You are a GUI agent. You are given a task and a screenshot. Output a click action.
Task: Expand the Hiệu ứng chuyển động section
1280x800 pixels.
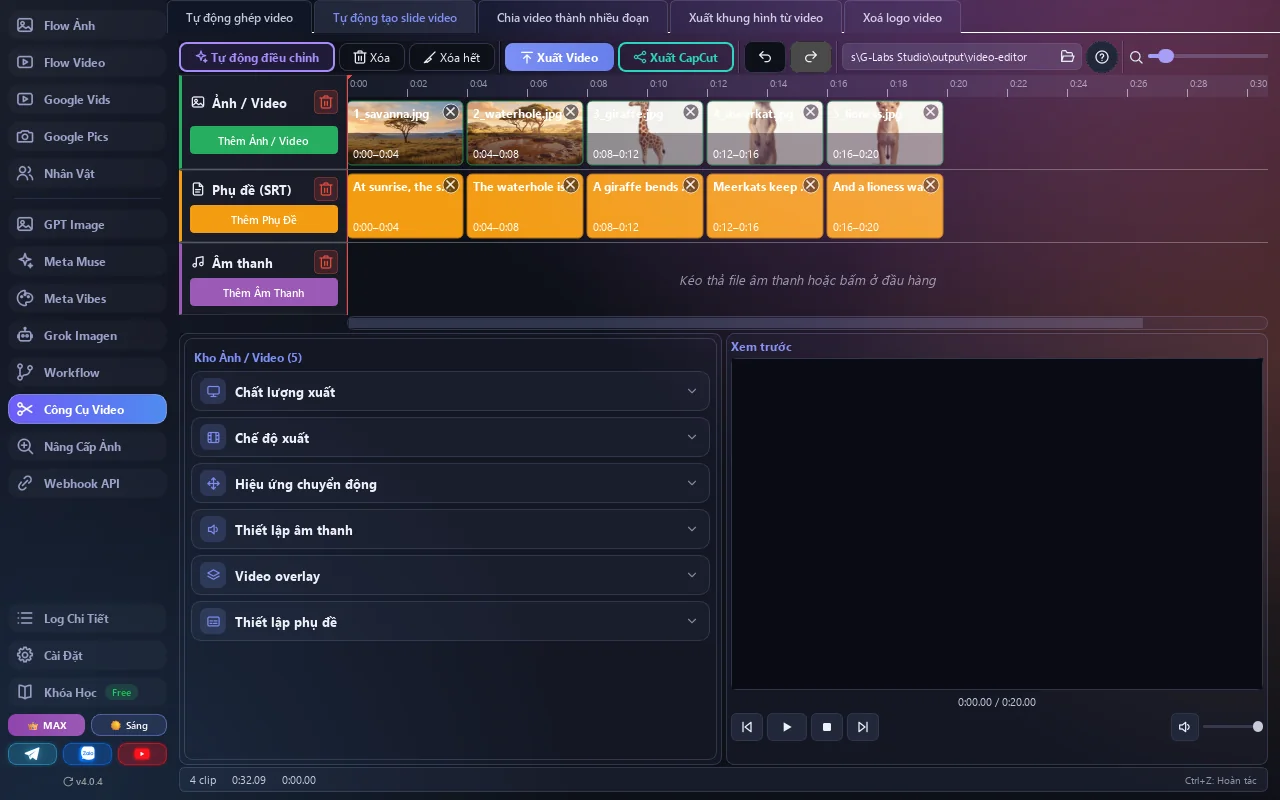450,483
